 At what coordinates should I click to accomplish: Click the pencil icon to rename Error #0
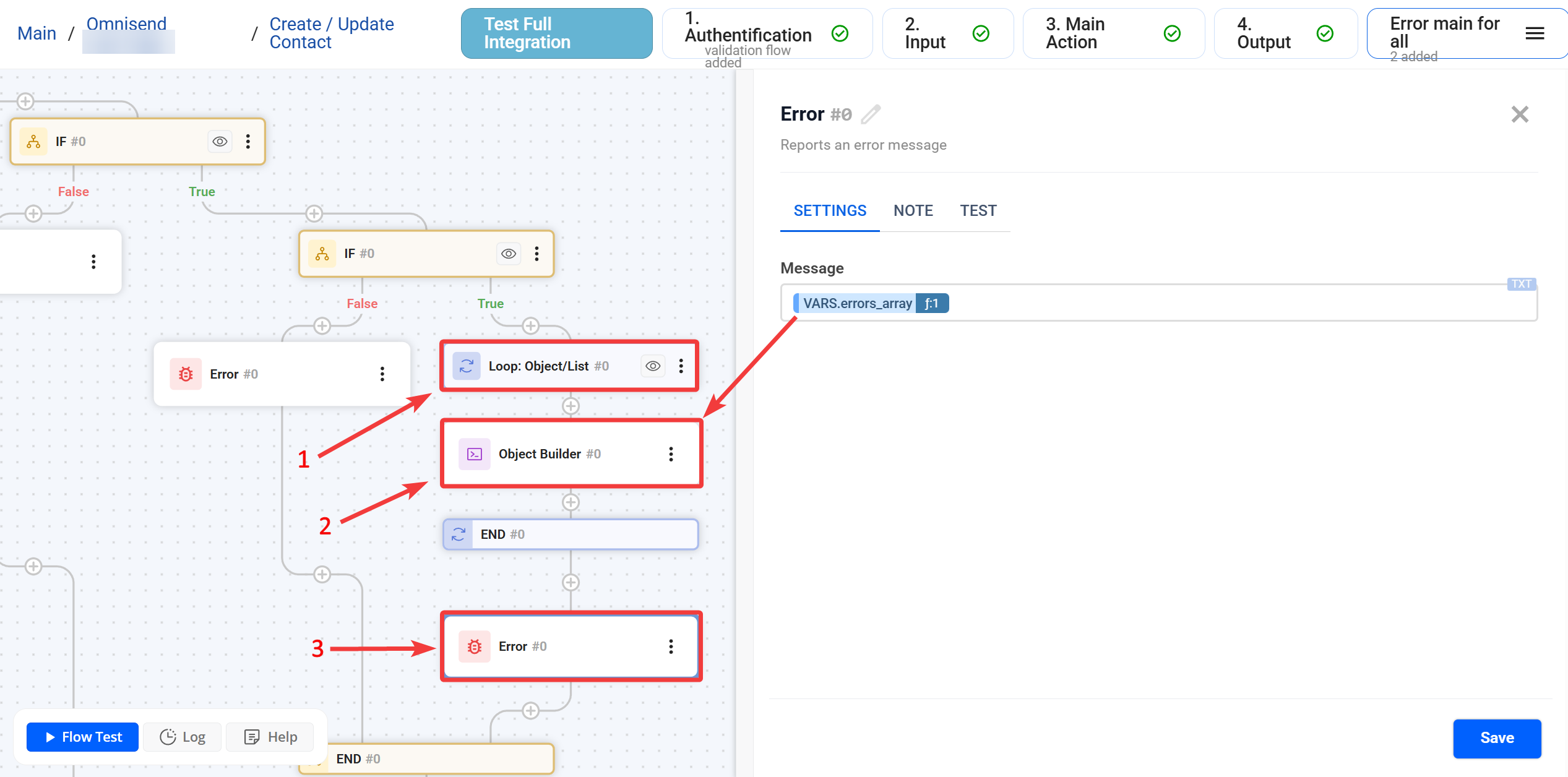click(871, 114)
